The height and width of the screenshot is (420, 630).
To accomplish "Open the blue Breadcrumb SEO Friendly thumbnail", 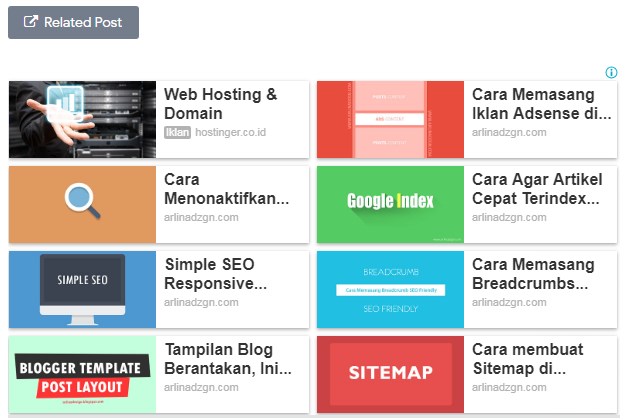I will 390,290.
